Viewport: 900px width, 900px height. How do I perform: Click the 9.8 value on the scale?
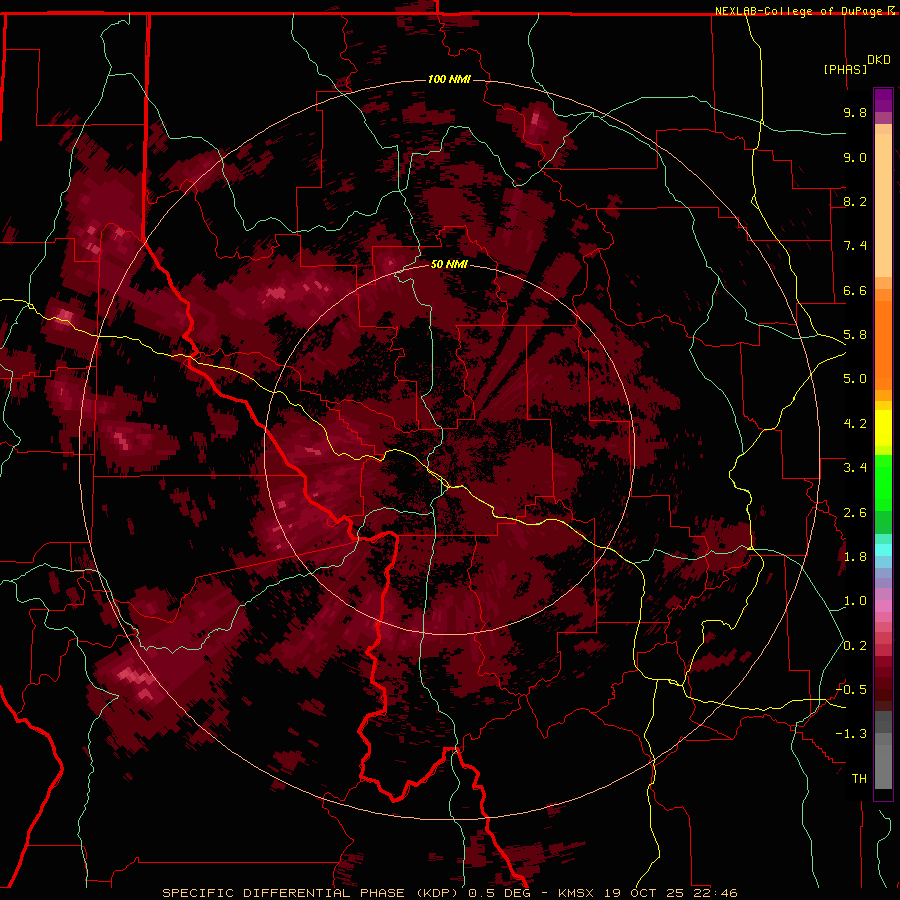pyautogui.click(x=855, y=112)
